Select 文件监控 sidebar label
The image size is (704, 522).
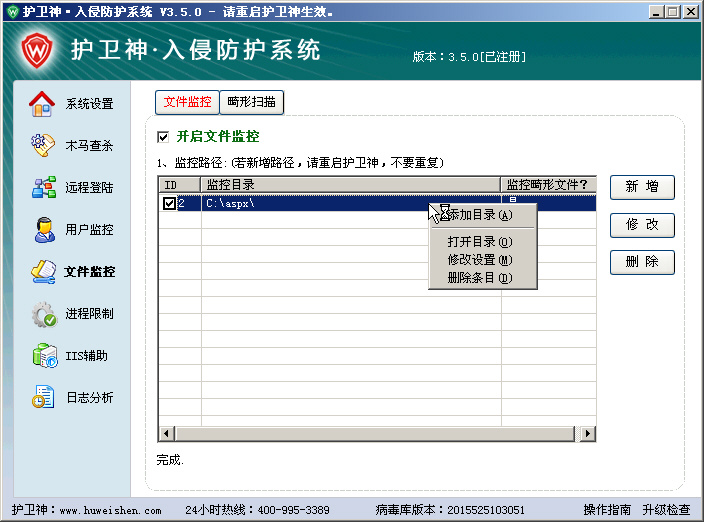tap(89, 272)
